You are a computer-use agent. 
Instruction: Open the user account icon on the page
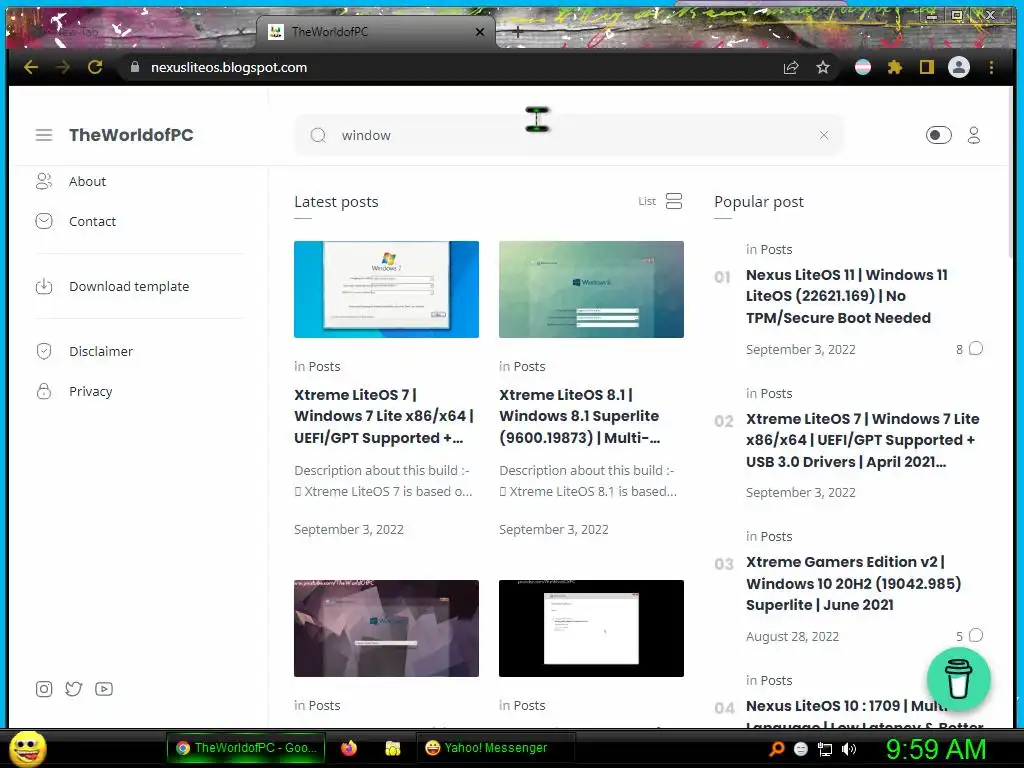click(974, 135)
